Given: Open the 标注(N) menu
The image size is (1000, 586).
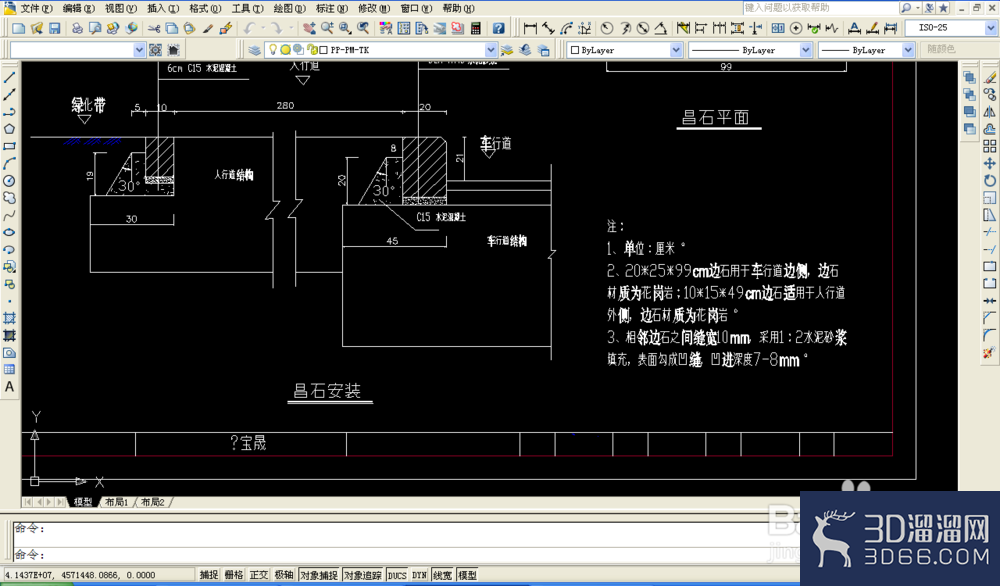Looking at the screenshot, I should [332, 8].
